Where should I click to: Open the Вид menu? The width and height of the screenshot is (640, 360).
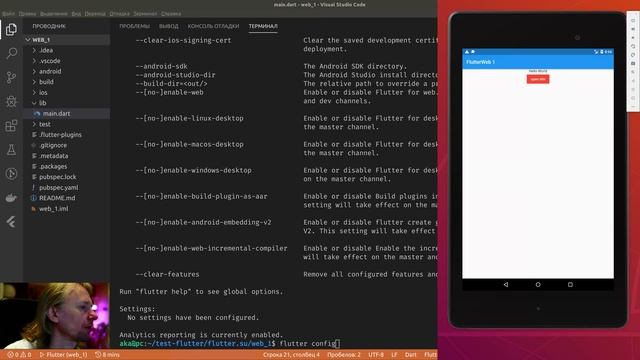coord(76,13)
